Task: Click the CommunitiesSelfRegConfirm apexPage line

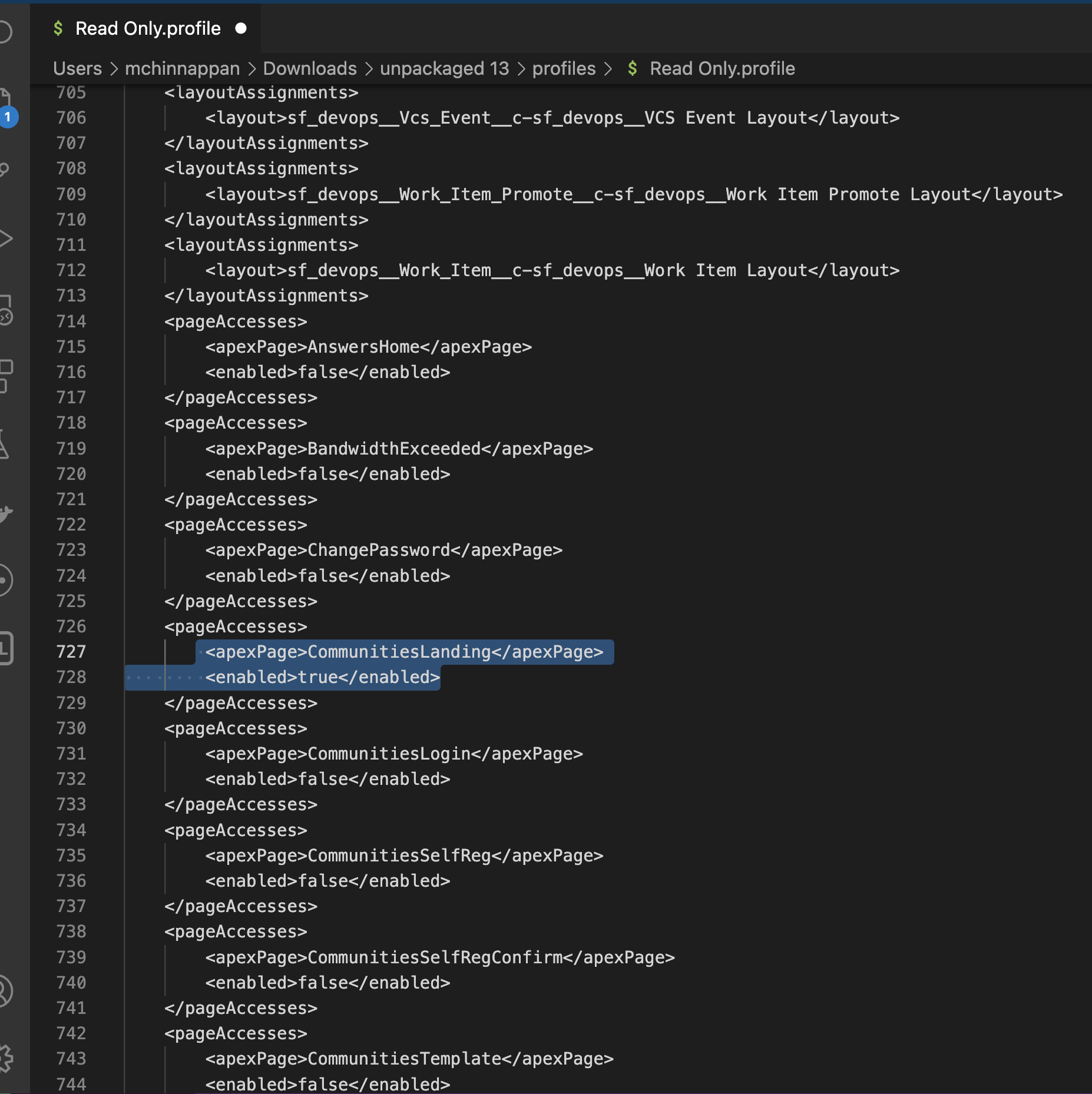Action: (x=439, y=957)
